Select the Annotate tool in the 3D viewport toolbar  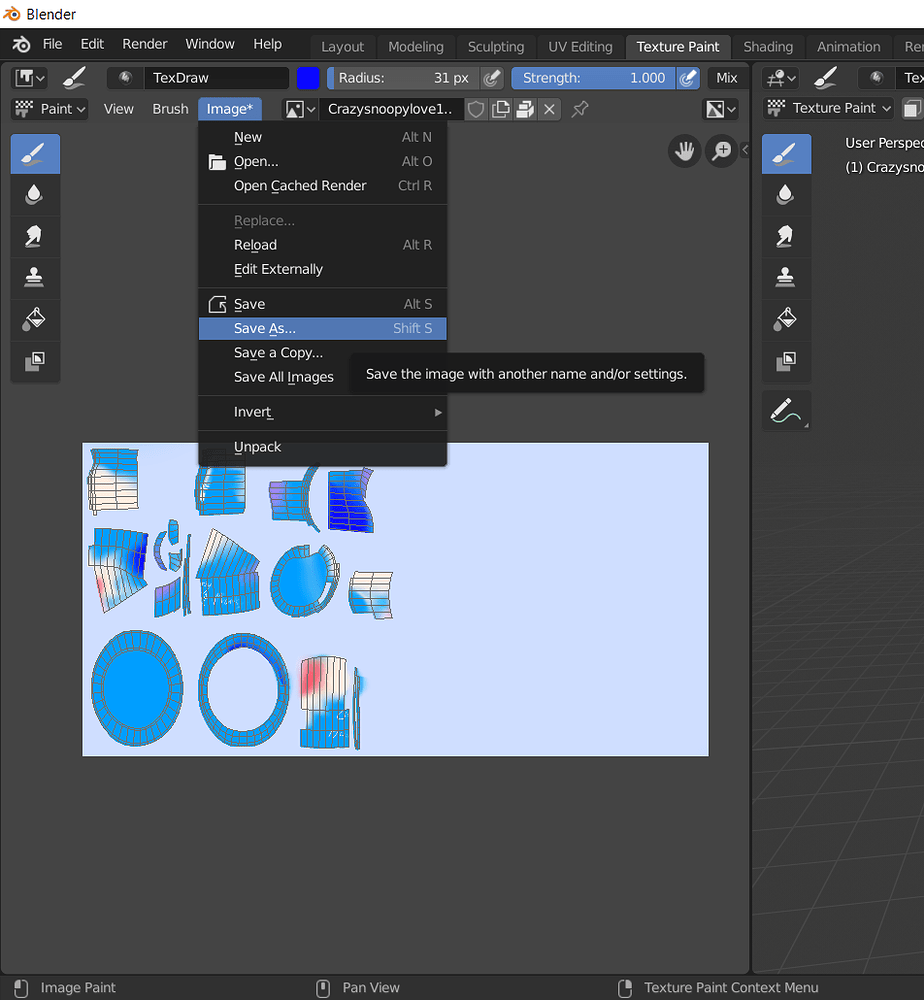tap(786, 410)
